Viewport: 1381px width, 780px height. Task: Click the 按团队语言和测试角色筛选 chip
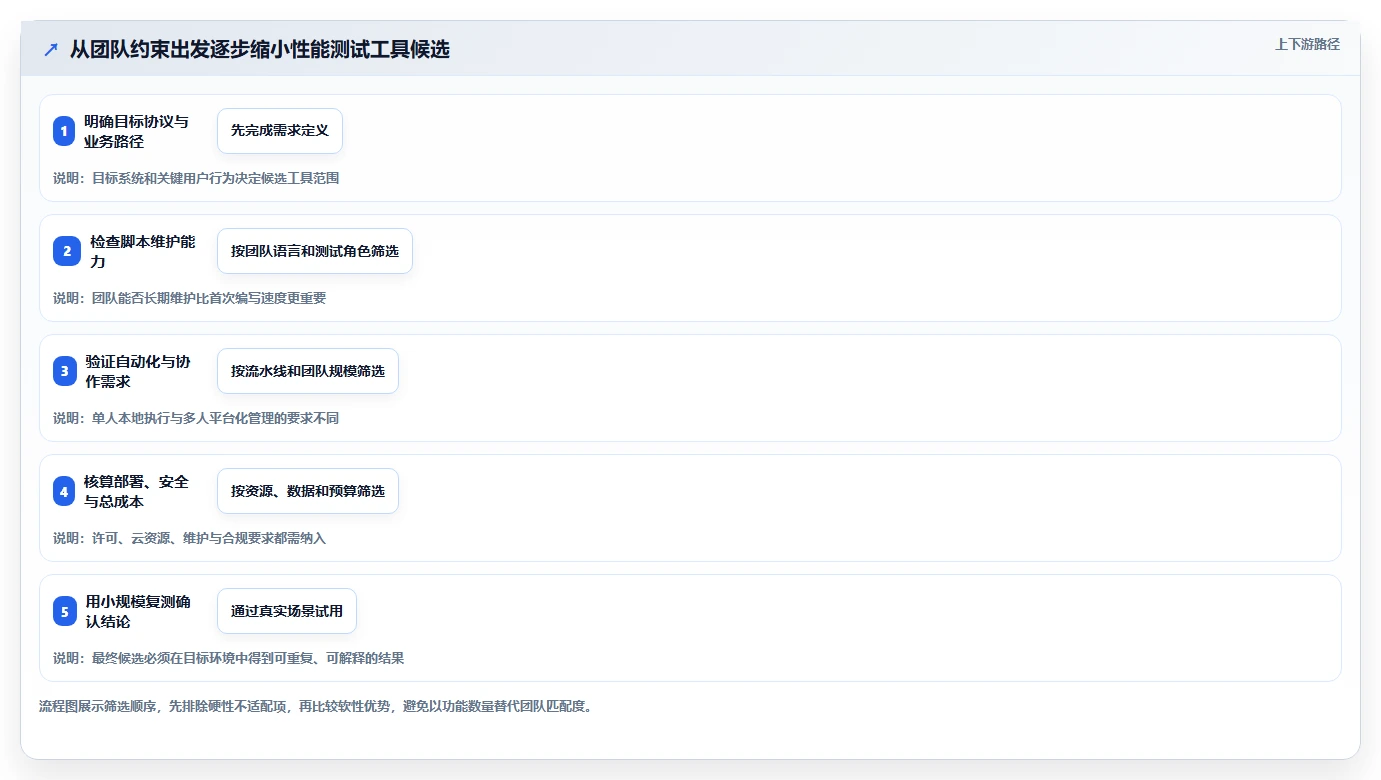coord(315,251)
